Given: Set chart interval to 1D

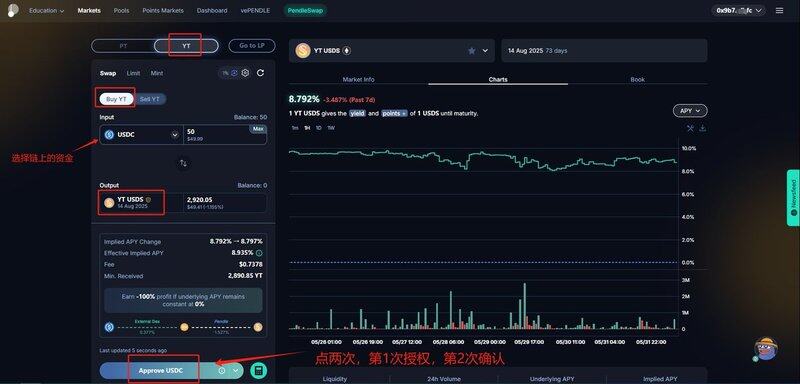Looking at the screenshot, I should (319, 128).
